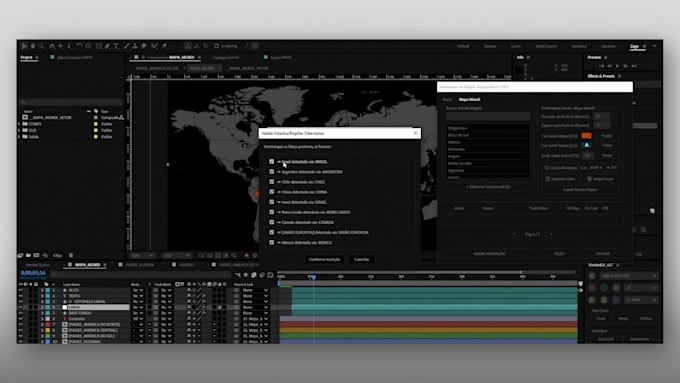This screenshot has height=383, width=680.
Task: Switch to the PAISES_EUROPA timeline tab
Action: pyautogui.click(x=139, y=265)
